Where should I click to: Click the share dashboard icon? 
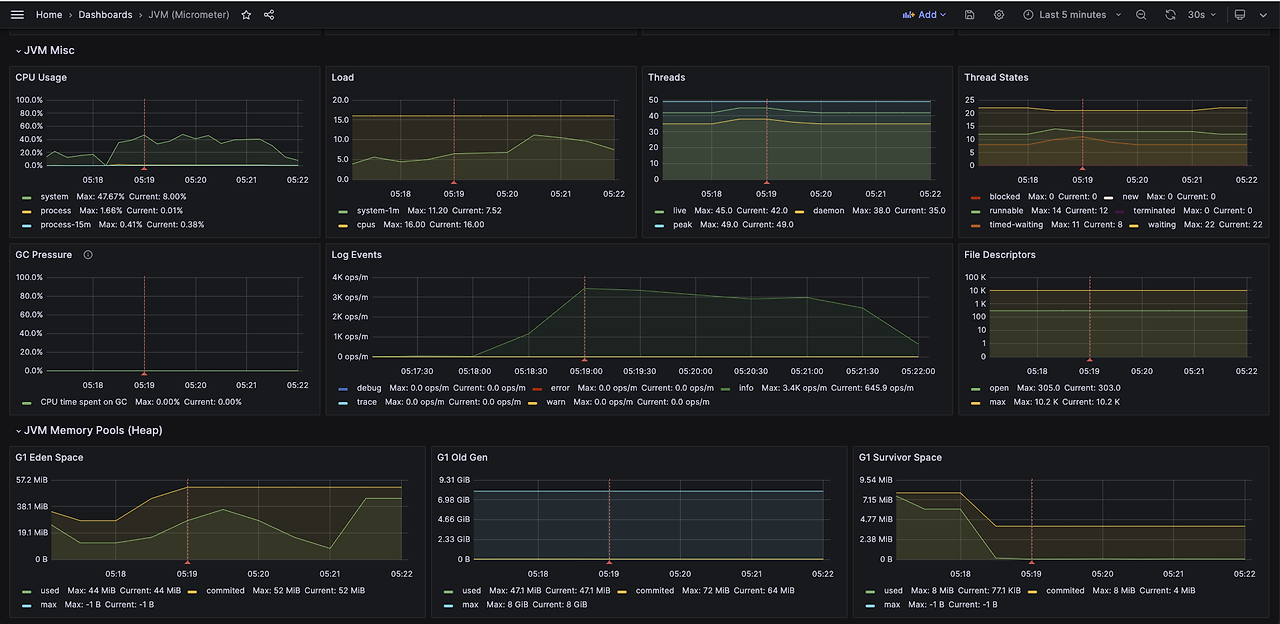pyautogui.click(x=269, y=15)
